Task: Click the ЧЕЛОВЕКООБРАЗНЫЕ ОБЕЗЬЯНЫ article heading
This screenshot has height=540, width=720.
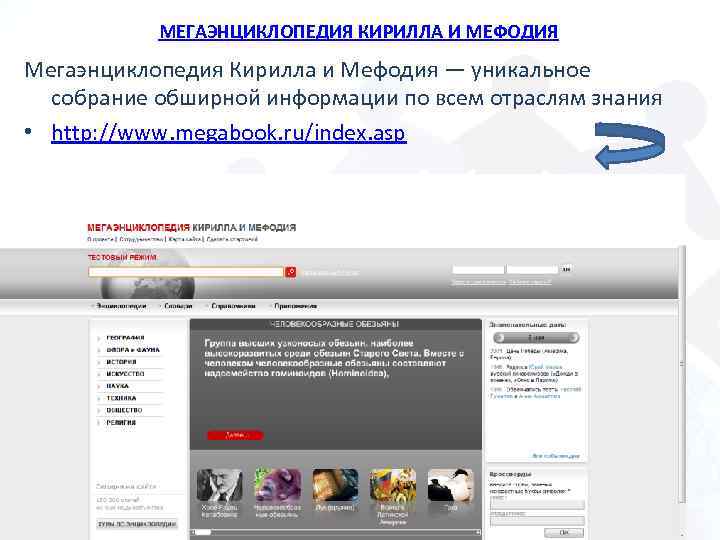Action: 335,324
